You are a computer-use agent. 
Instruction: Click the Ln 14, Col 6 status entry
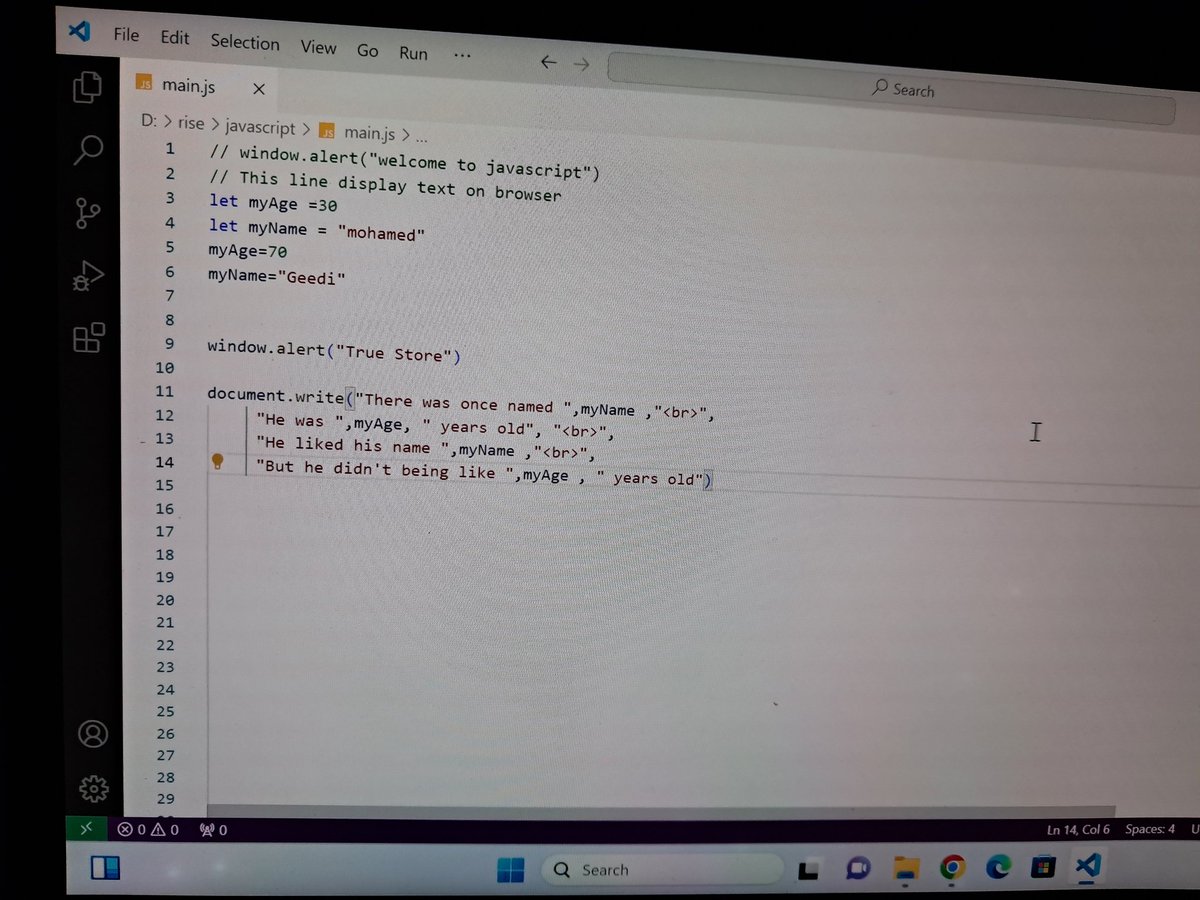click(1078, 829)
